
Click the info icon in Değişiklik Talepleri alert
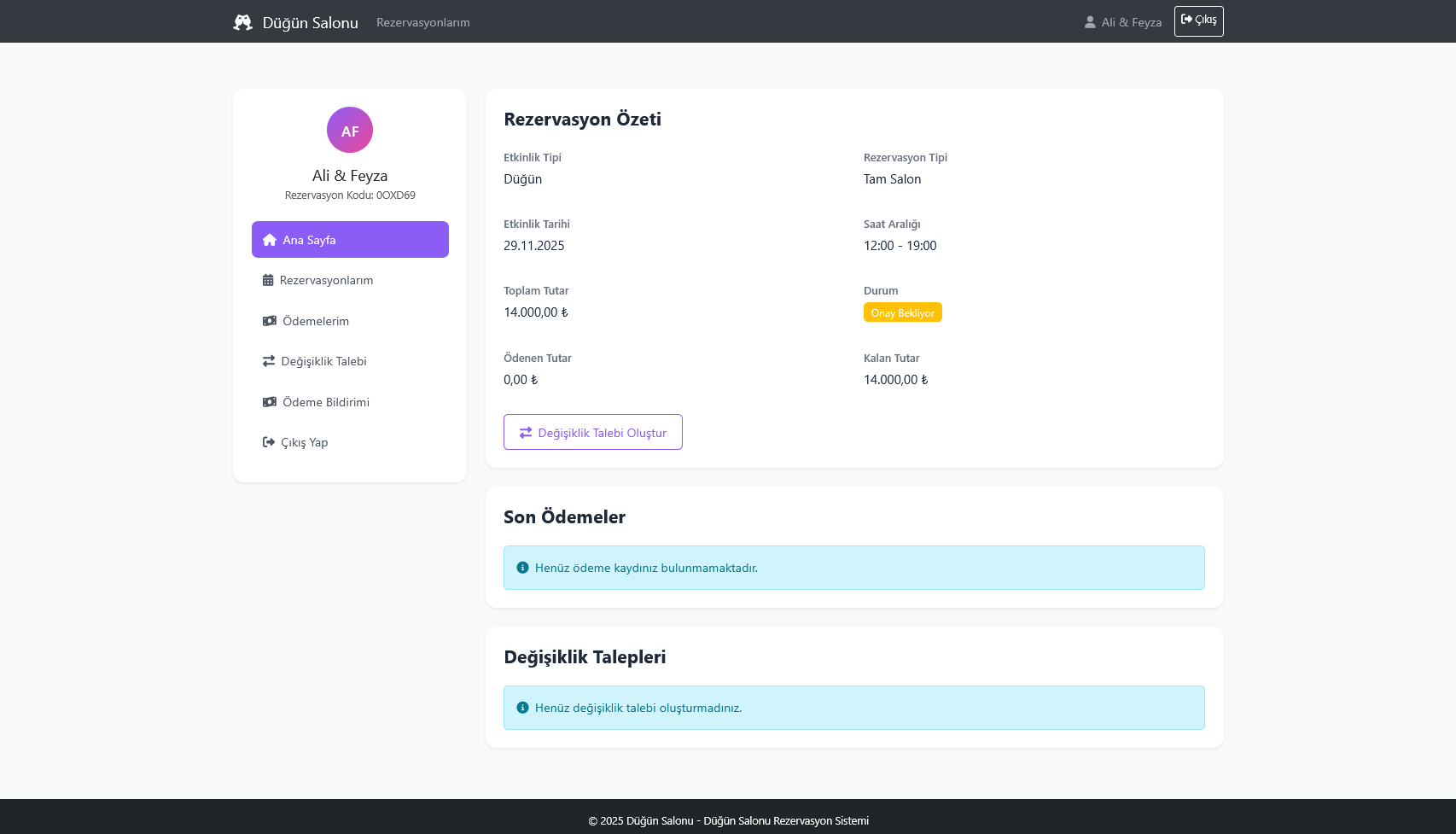click(523, 708)
